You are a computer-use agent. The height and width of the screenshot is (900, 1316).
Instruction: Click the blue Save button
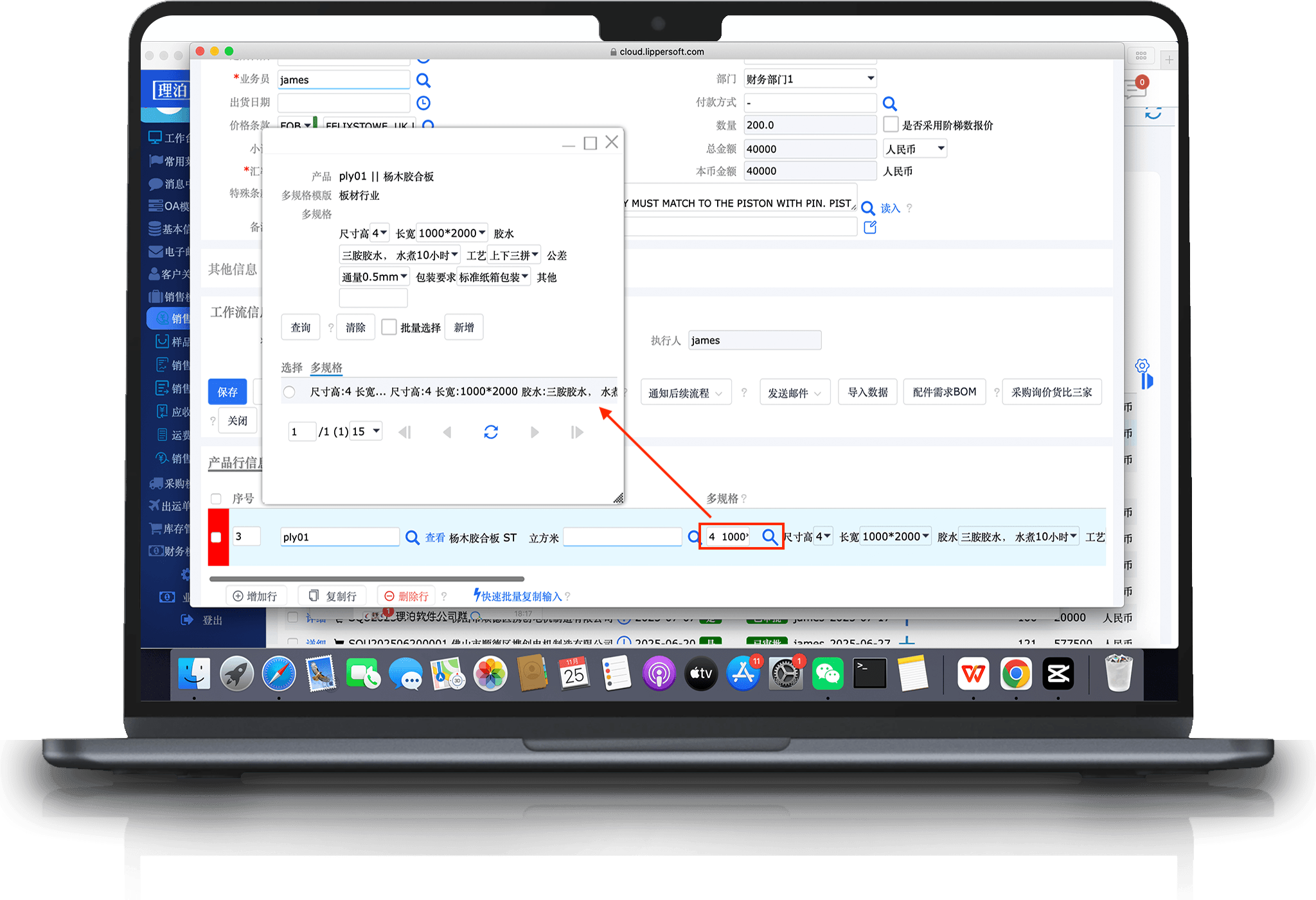pos(227,392)
